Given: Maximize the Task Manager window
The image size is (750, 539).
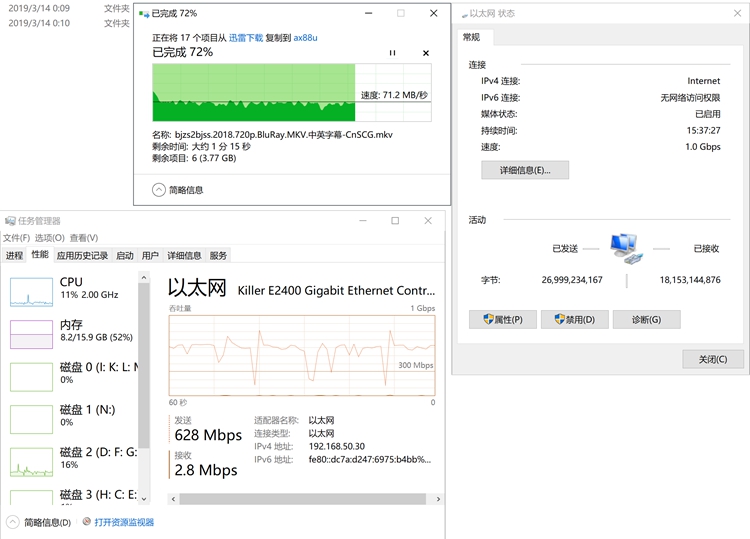Looking at the screenshot, I should click(395, 220).
